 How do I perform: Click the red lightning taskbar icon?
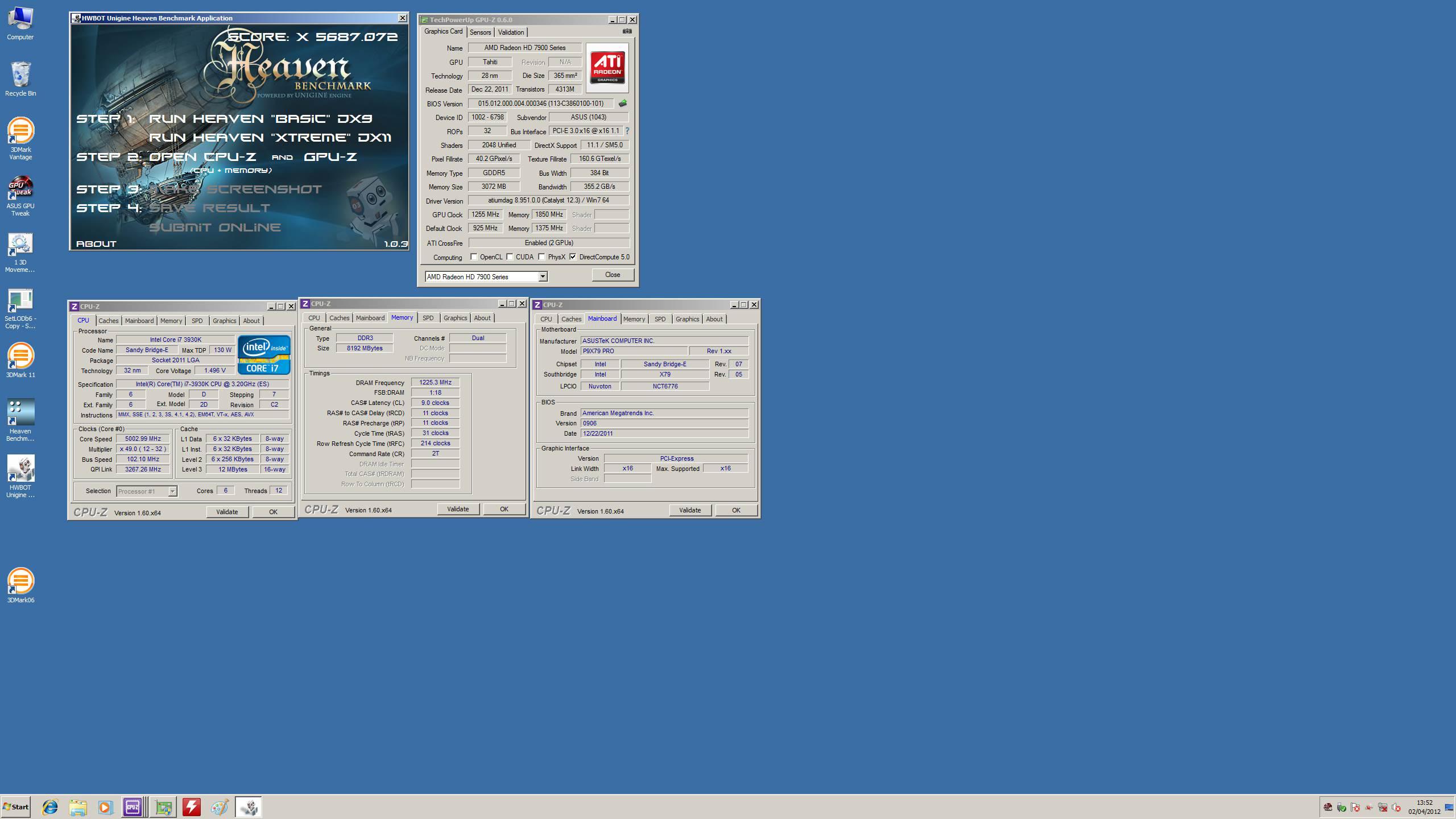192,807
